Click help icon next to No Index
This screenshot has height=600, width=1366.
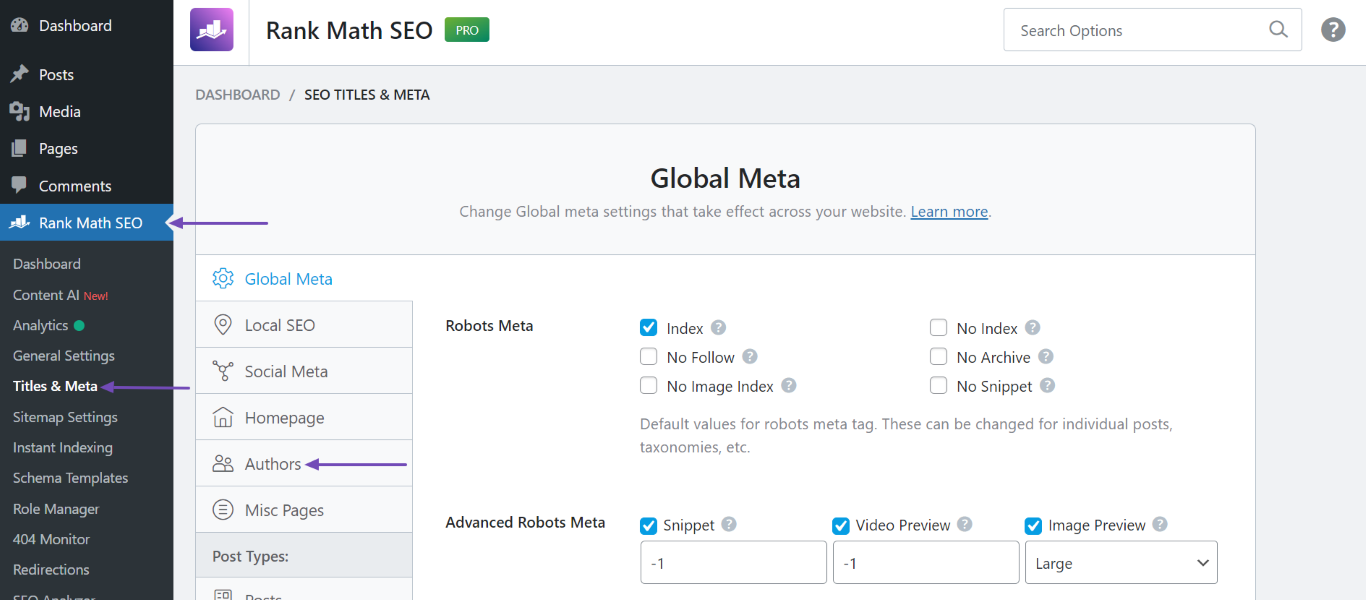(1033, 328)
